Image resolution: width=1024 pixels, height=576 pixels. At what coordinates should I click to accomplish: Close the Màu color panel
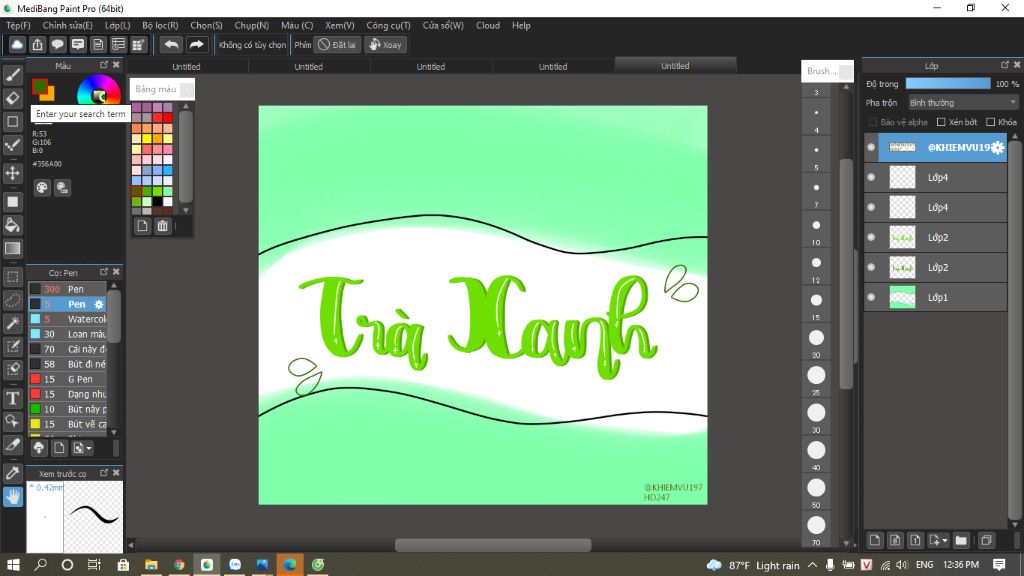116,65
